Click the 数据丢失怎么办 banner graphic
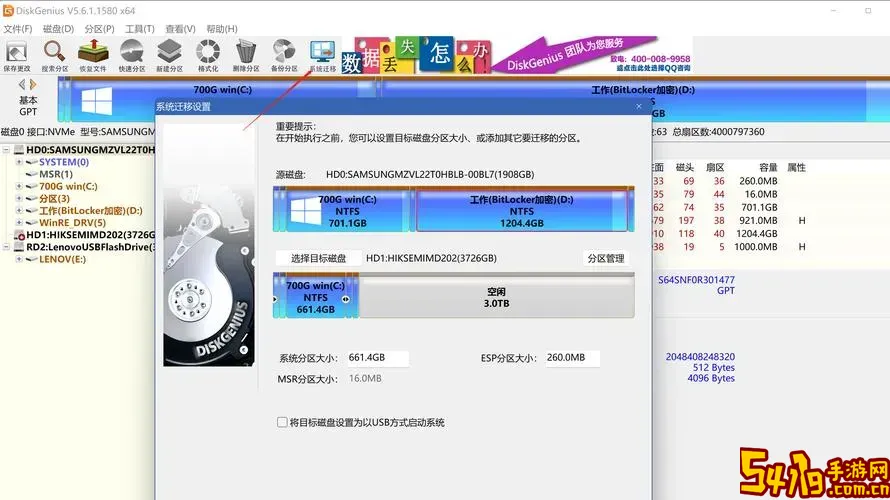890x500 pixels. pos(415,56)
